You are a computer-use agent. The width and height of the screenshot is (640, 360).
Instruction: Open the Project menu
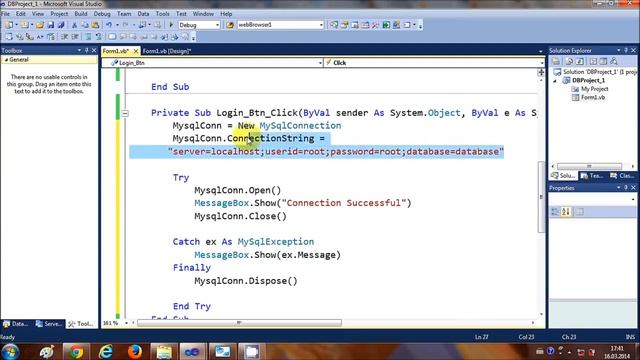(59, 14)
